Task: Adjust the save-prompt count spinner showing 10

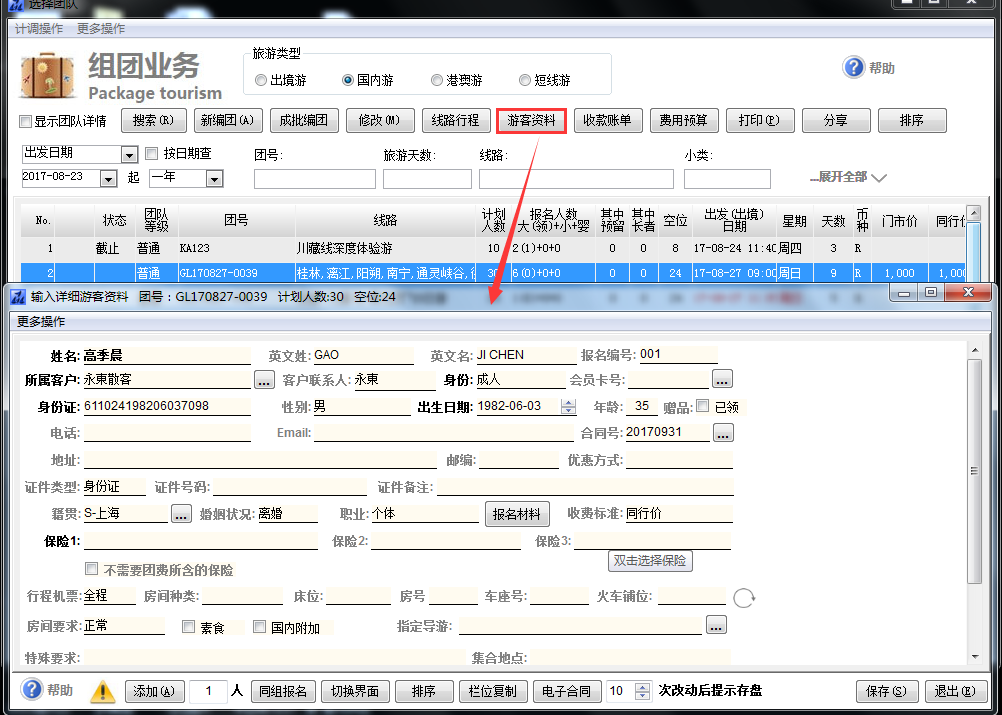Action: click(643, 691)
